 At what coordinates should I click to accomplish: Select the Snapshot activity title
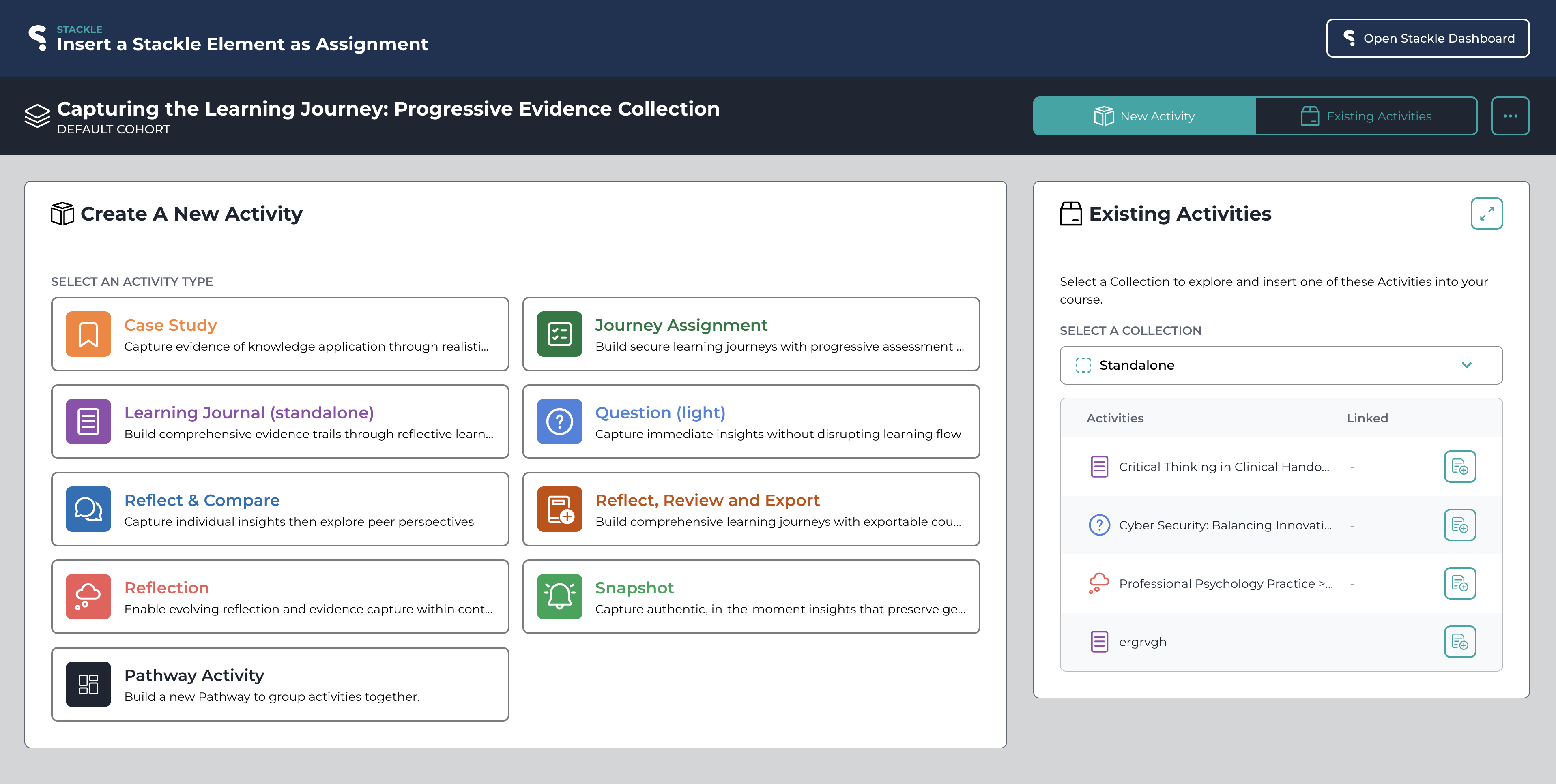pyautogui.click(x=634, y=587)
